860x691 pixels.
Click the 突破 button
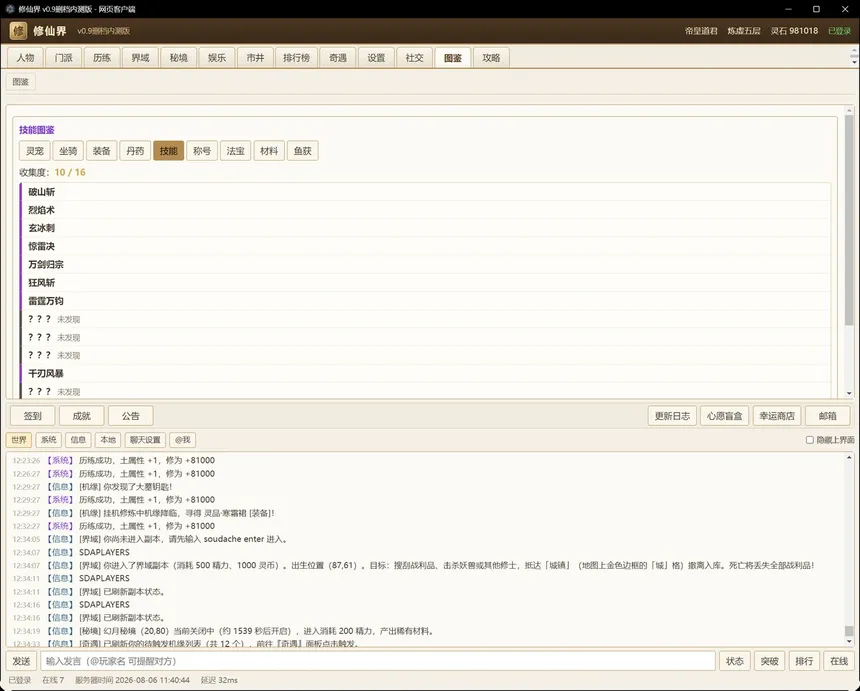770,661
